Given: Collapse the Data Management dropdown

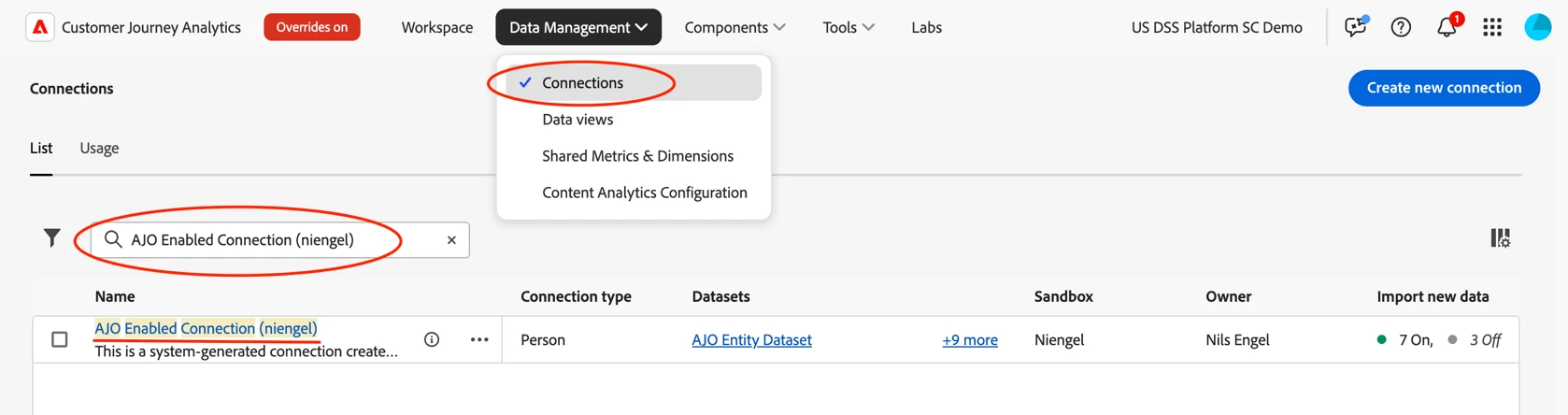Looking at the screenshot, I should [577, 27].
